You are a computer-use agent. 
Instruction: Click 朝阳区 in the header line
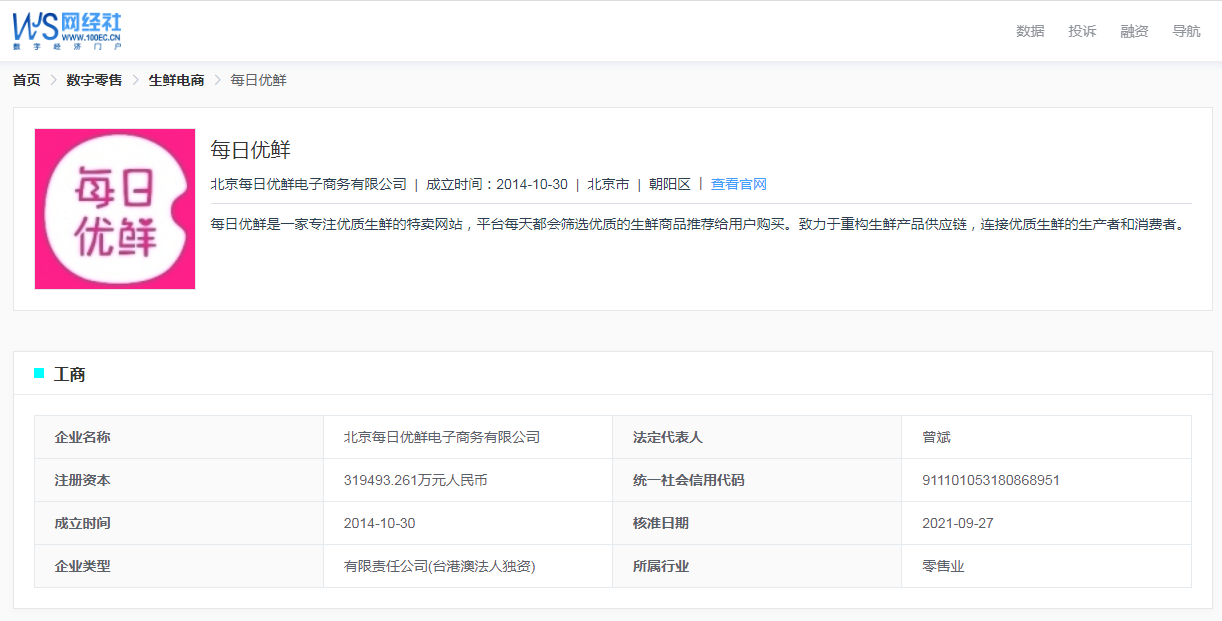point(670,184)
